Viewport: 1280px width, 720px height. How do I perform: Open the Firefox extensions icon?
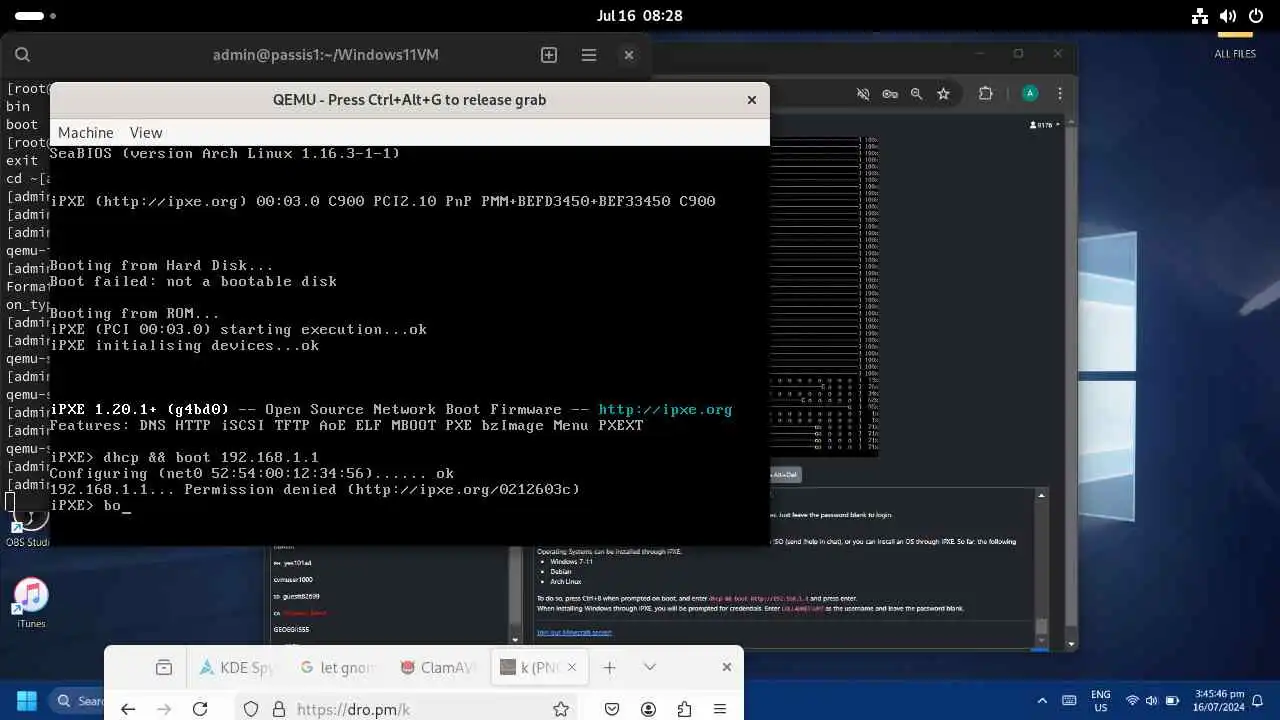tap(684, 709)
